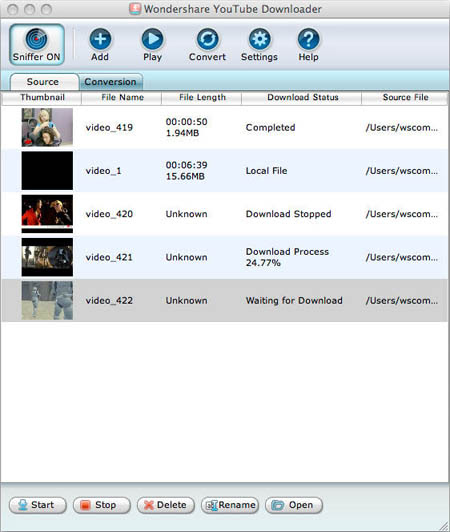Switch to the Source tab
Image resolution: width=450 pixels, height=532 pixels.
pos(44,82)
